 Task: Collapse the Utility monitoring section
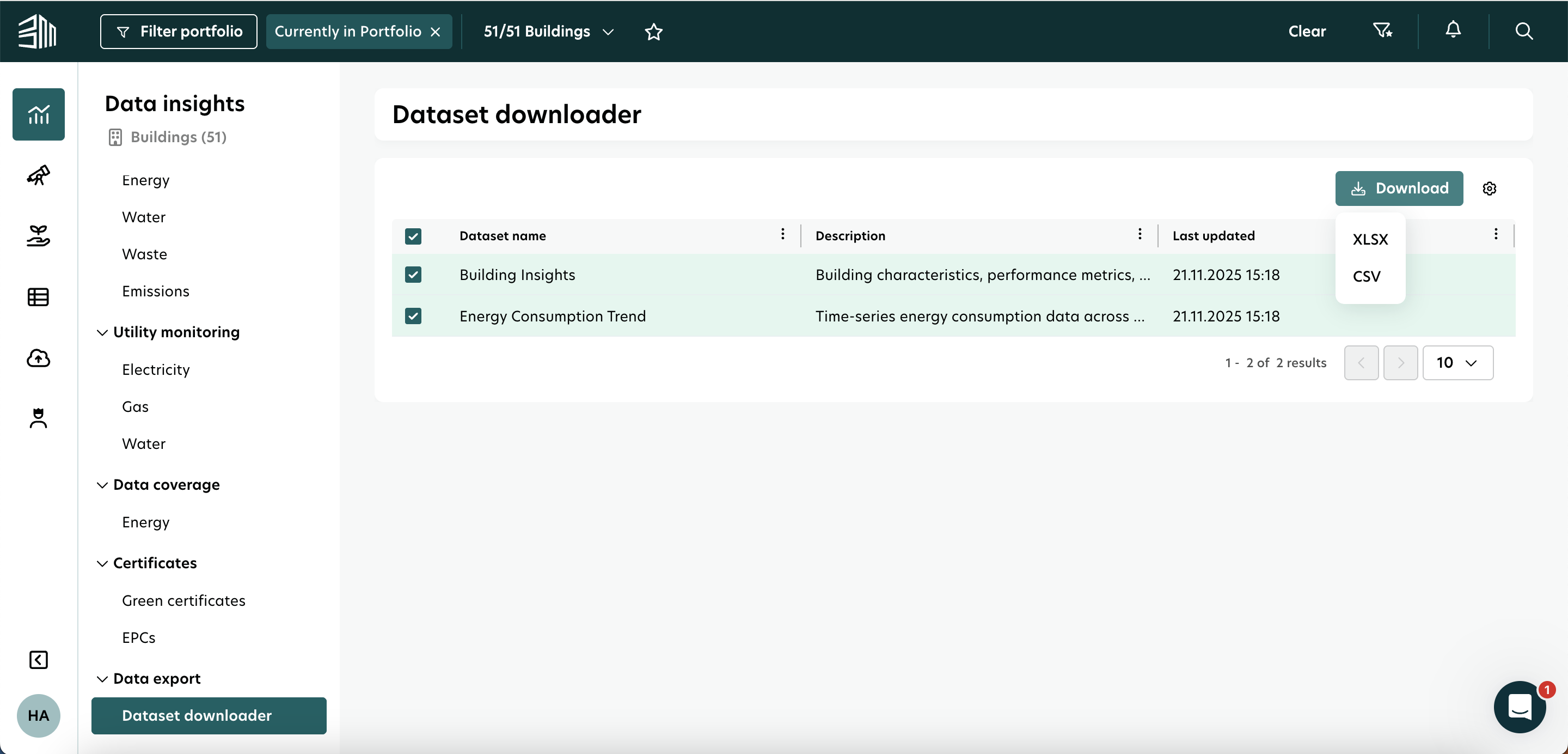(102, 332)
